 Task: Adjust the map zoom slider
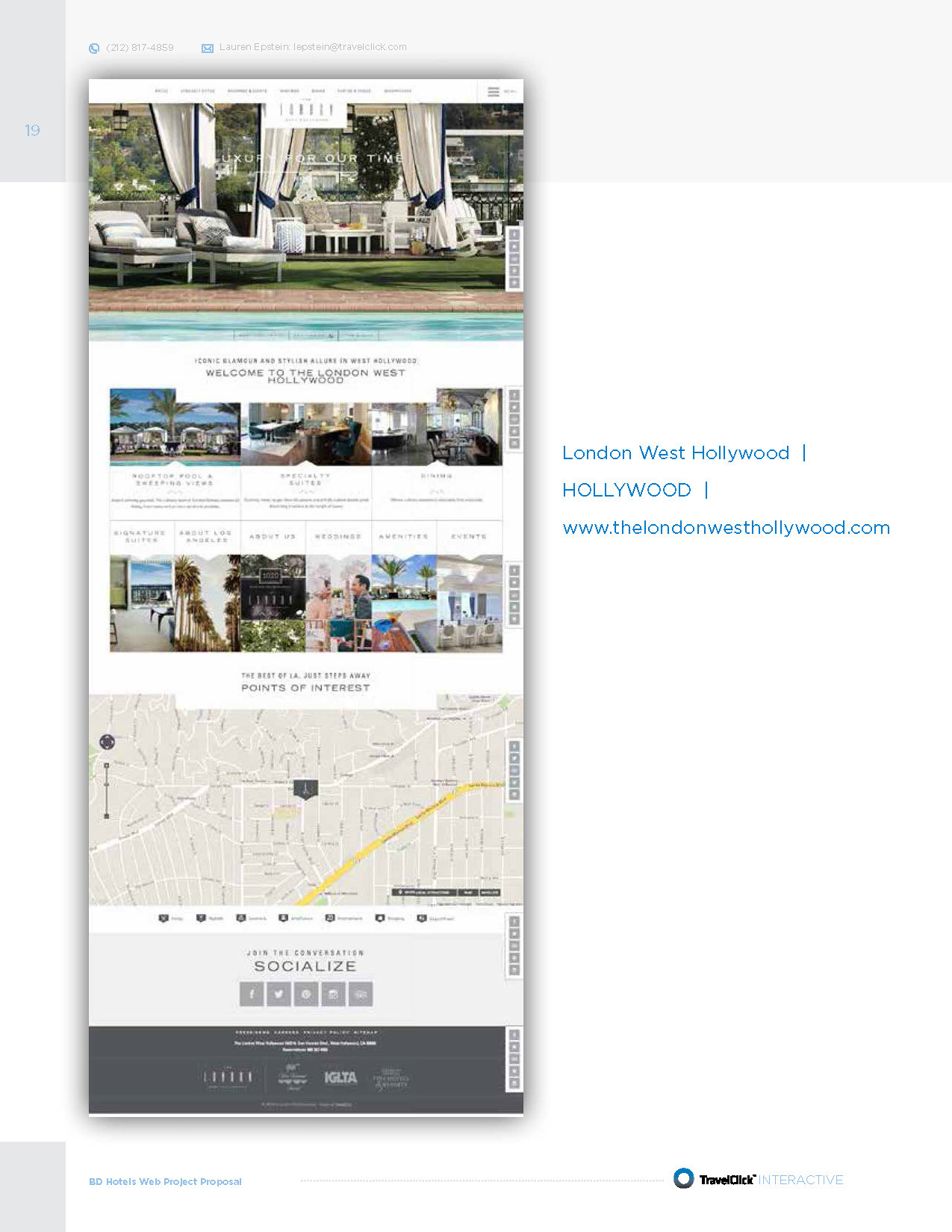(107, 791)
